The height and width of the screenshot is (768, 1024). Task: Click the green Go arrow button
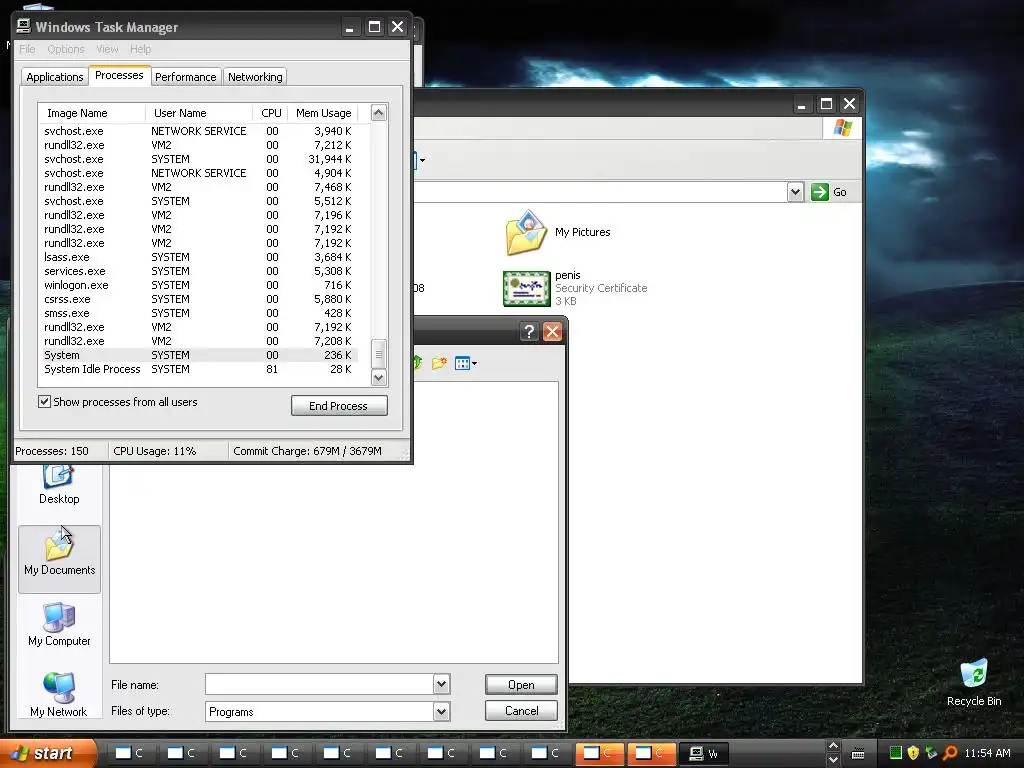[x=820, y=192]
